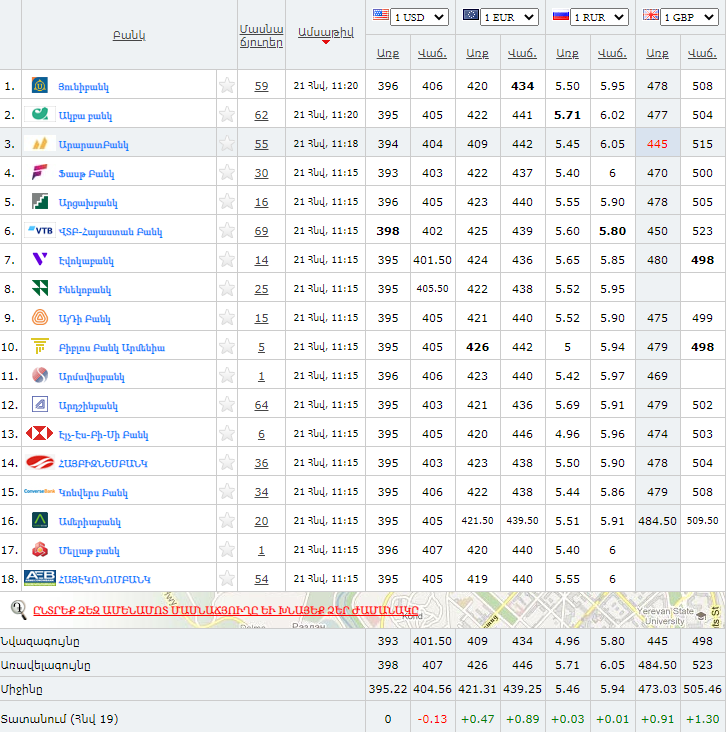
Task: Click the 401.50 USD sell rate for Evocabank
Action: (432, 260)
